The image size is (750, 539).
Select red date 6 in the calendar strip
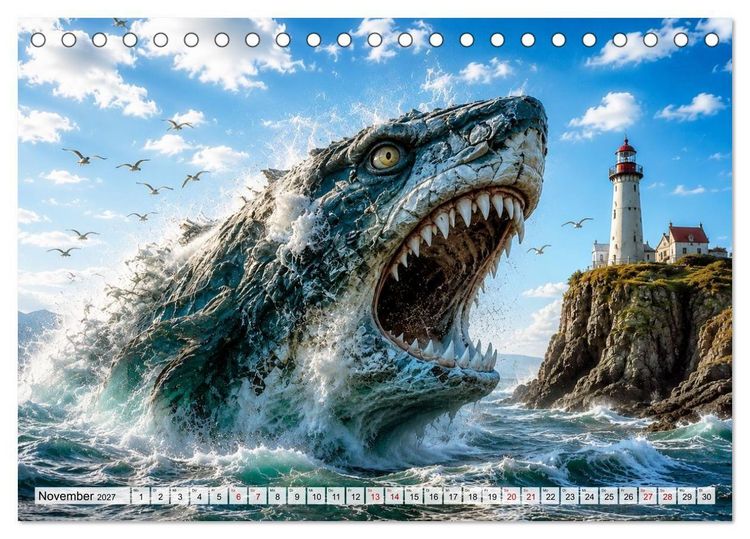click(238, 496)
